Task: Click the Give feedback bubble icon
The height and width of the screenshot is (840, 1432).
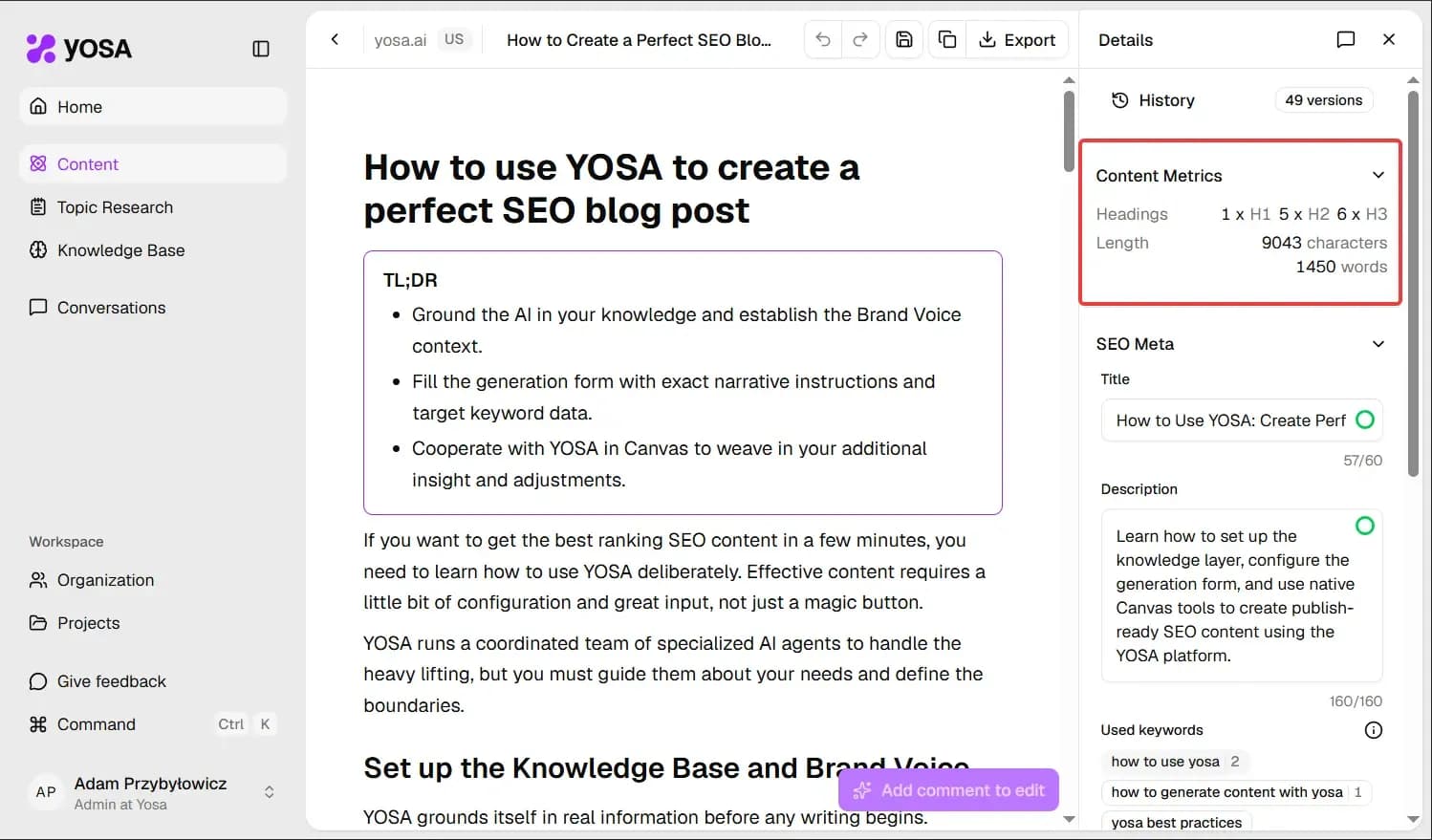Action: click(38, 681)
